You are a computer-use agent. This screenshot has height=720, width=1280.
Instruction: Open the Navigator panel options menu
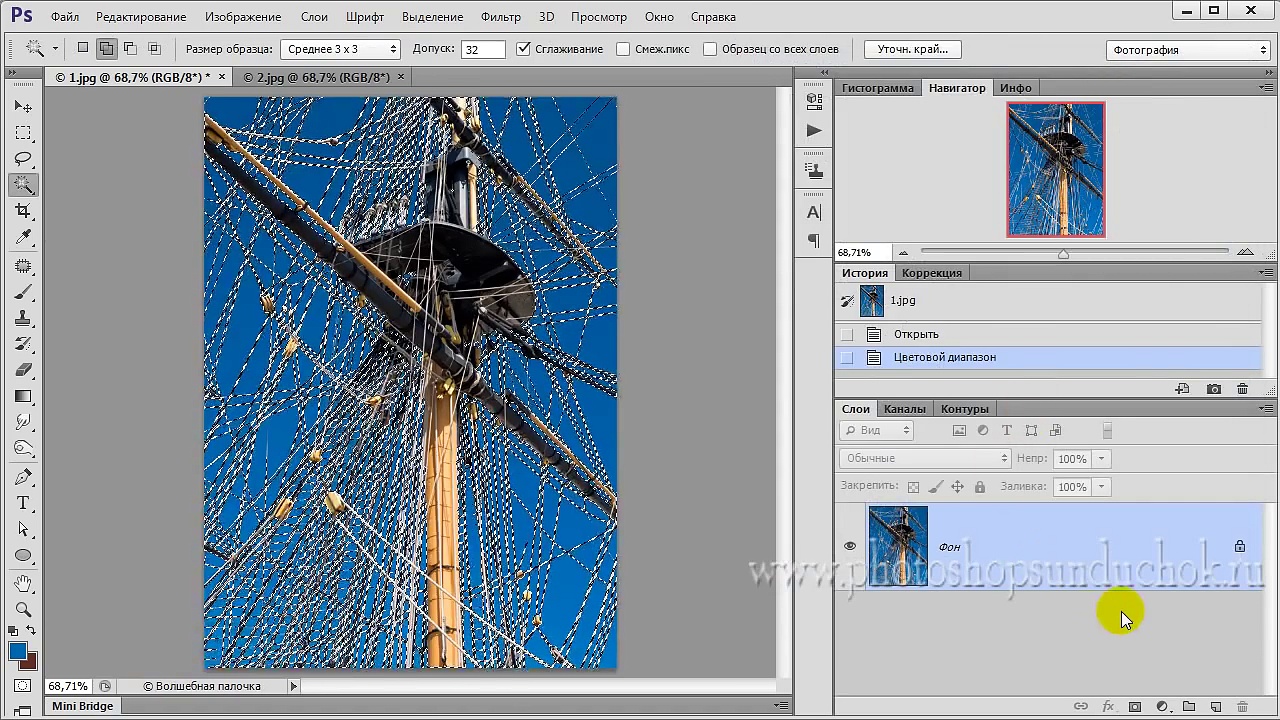[x=1267, y=88]
